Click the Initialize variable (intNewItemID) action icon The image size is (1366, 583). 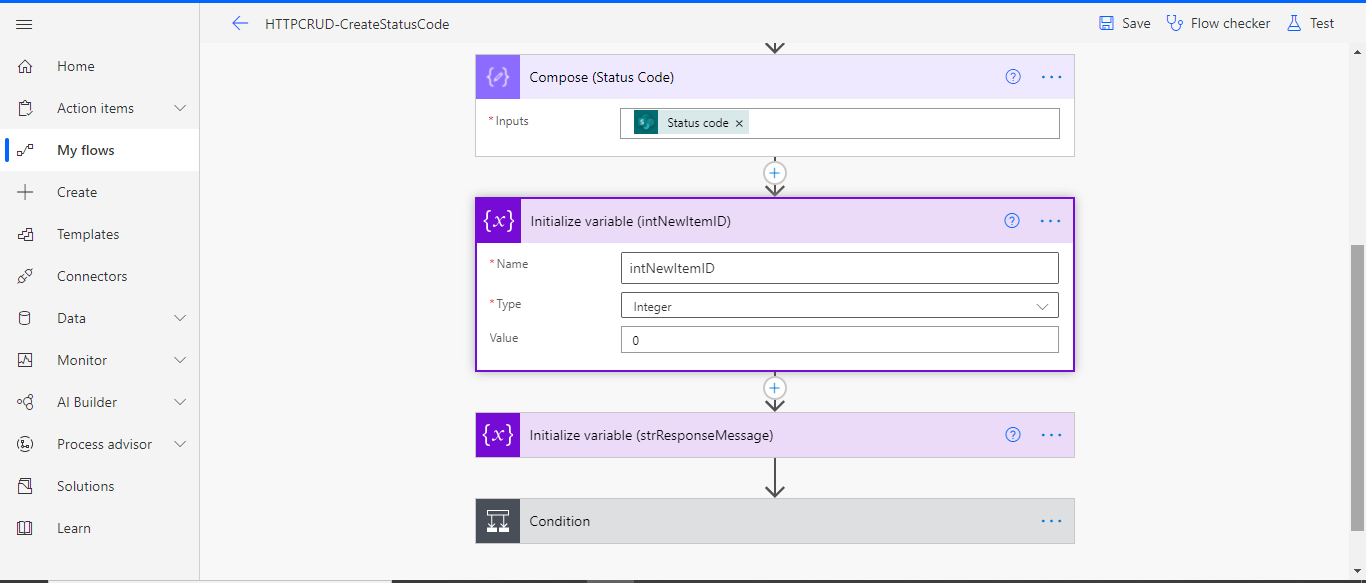click(x=497, y=221)
